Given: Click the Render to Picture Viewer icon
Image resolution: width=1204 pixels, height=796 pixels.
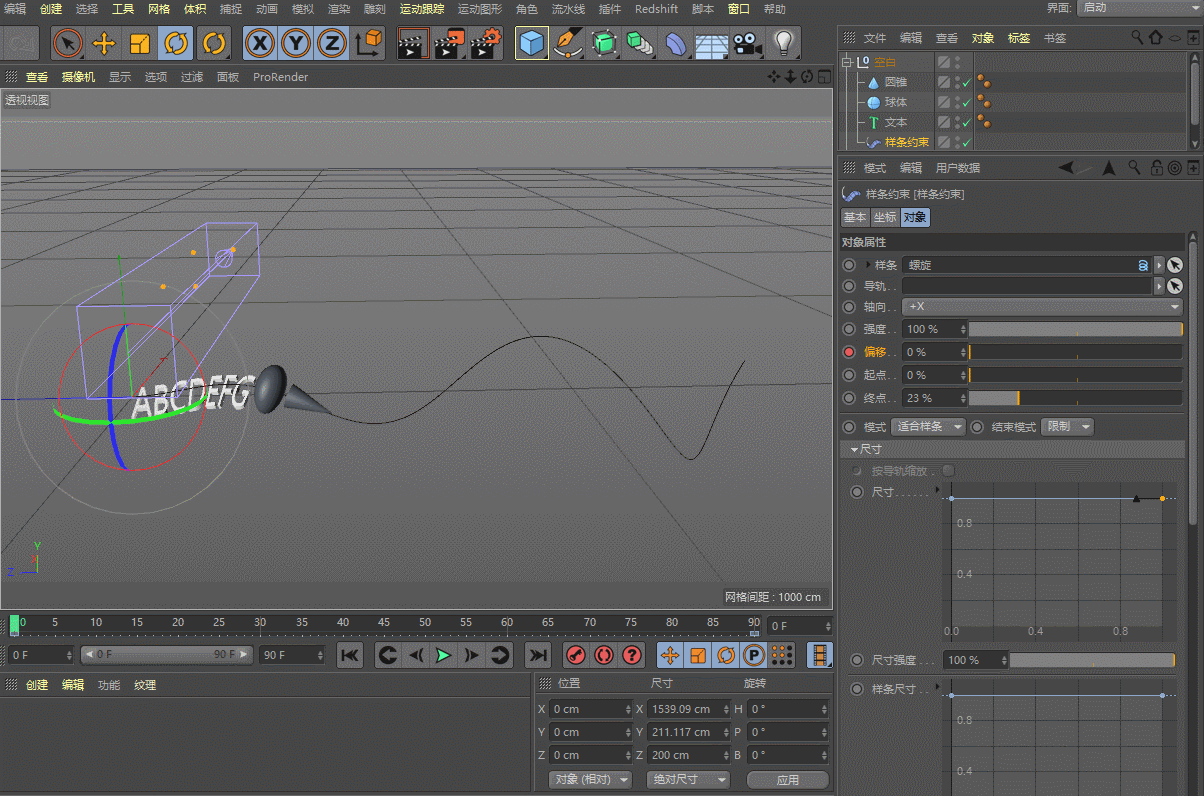Looking at the screenshot, I should pyautogui.click(x=449, y=44).
